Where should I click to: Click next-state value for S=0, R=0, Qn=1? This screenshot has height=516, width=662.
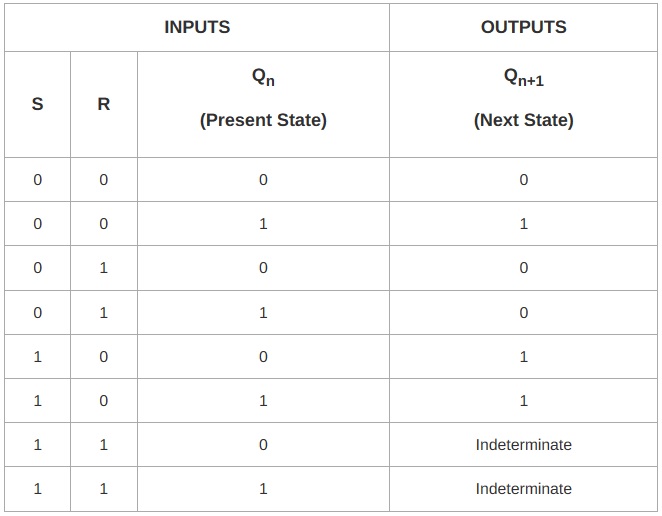click(x=524, y=224)
